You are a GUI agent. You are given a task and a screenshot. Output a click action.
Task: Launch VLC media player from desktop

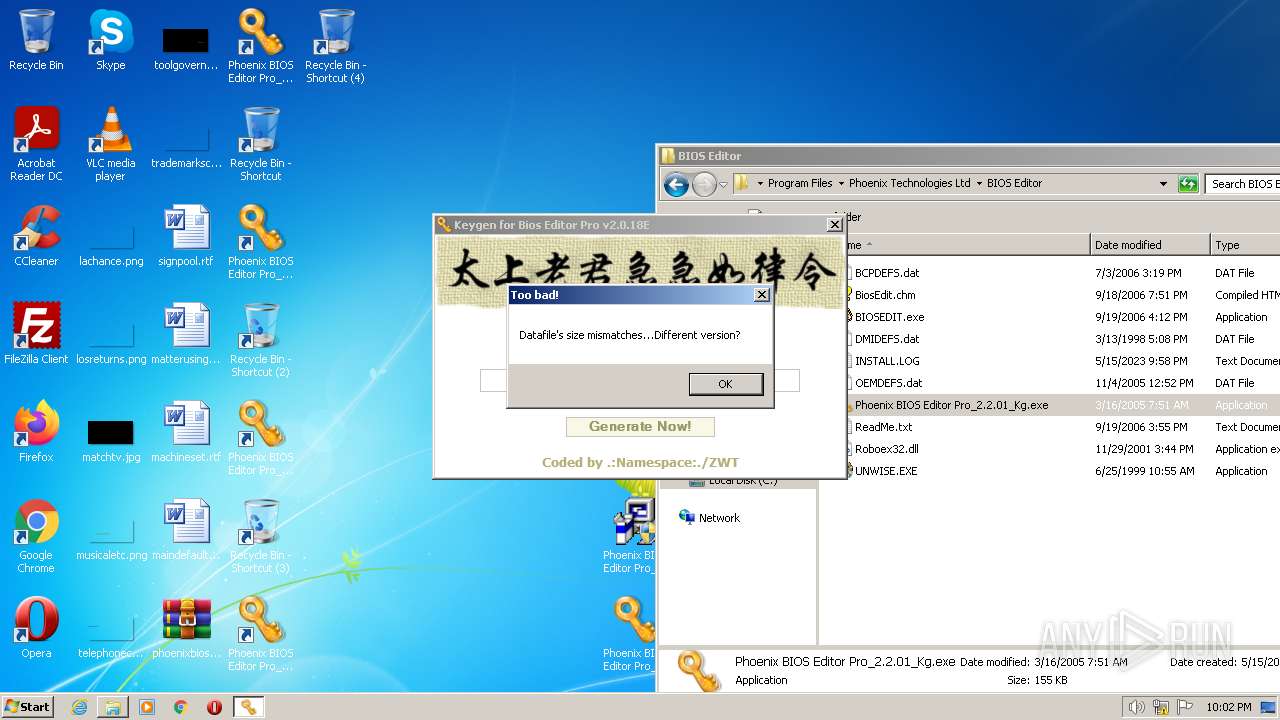[111, 145]
